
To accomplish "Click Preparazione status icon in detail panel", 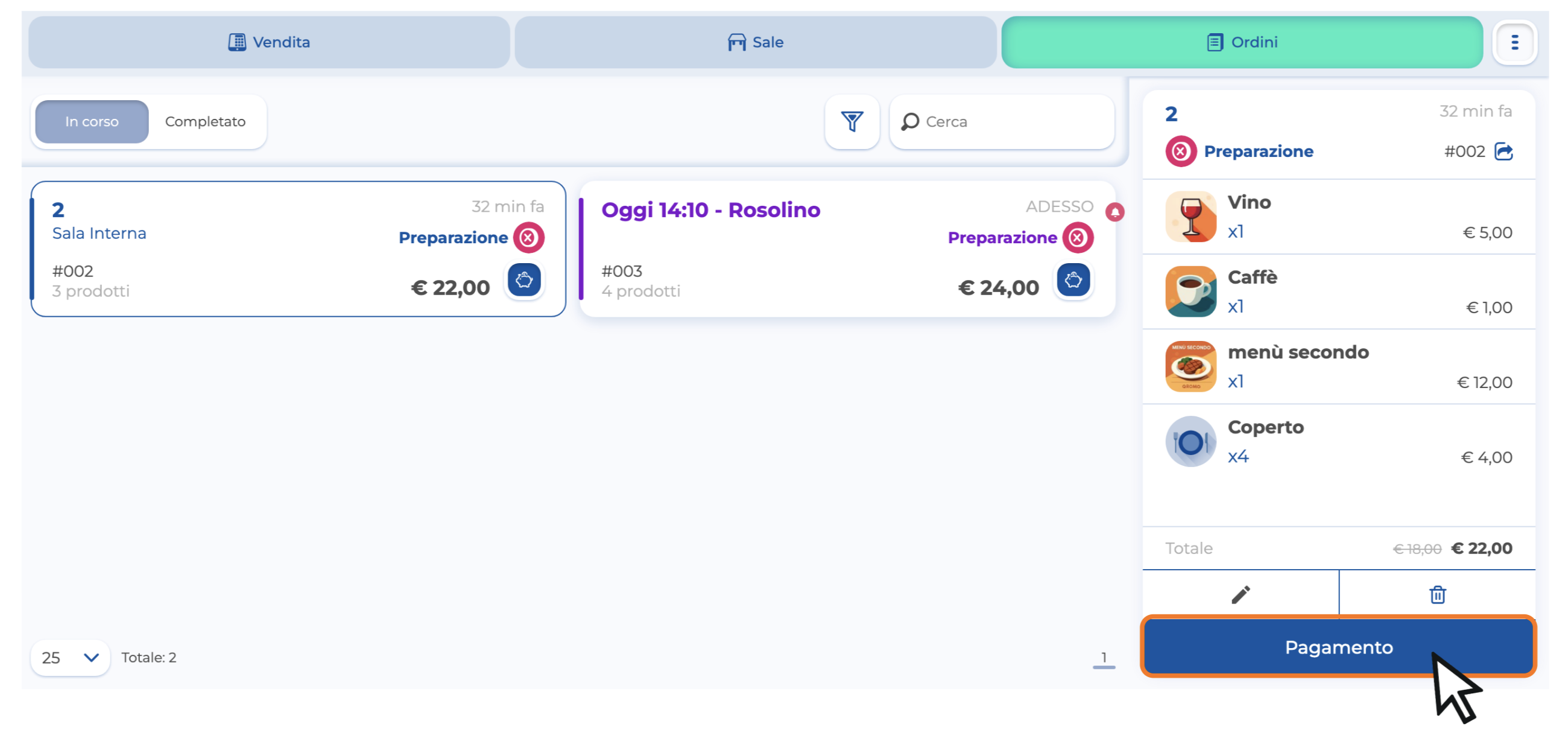I will click(1180, 151).
